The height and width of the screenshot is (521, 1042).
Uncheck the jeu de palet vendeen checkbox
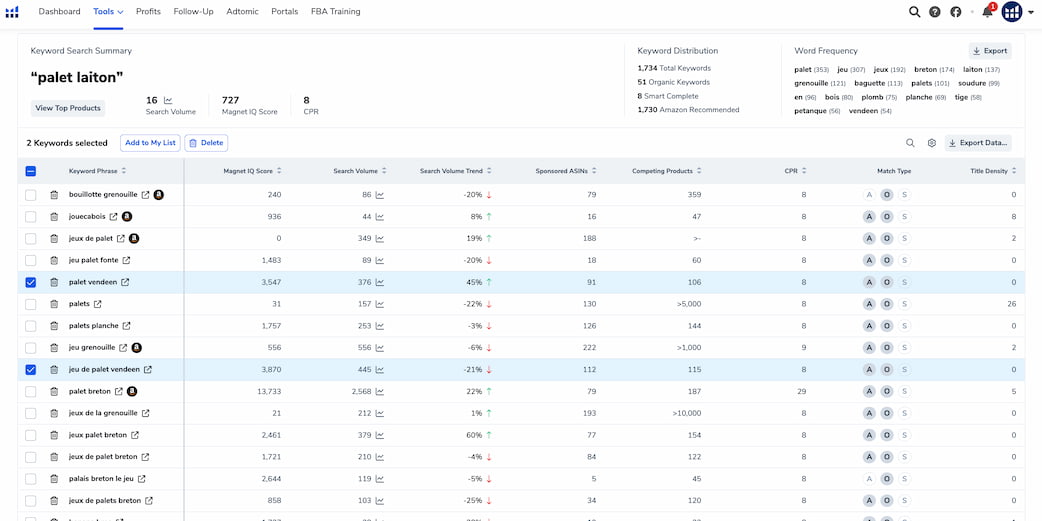point(31,369)
